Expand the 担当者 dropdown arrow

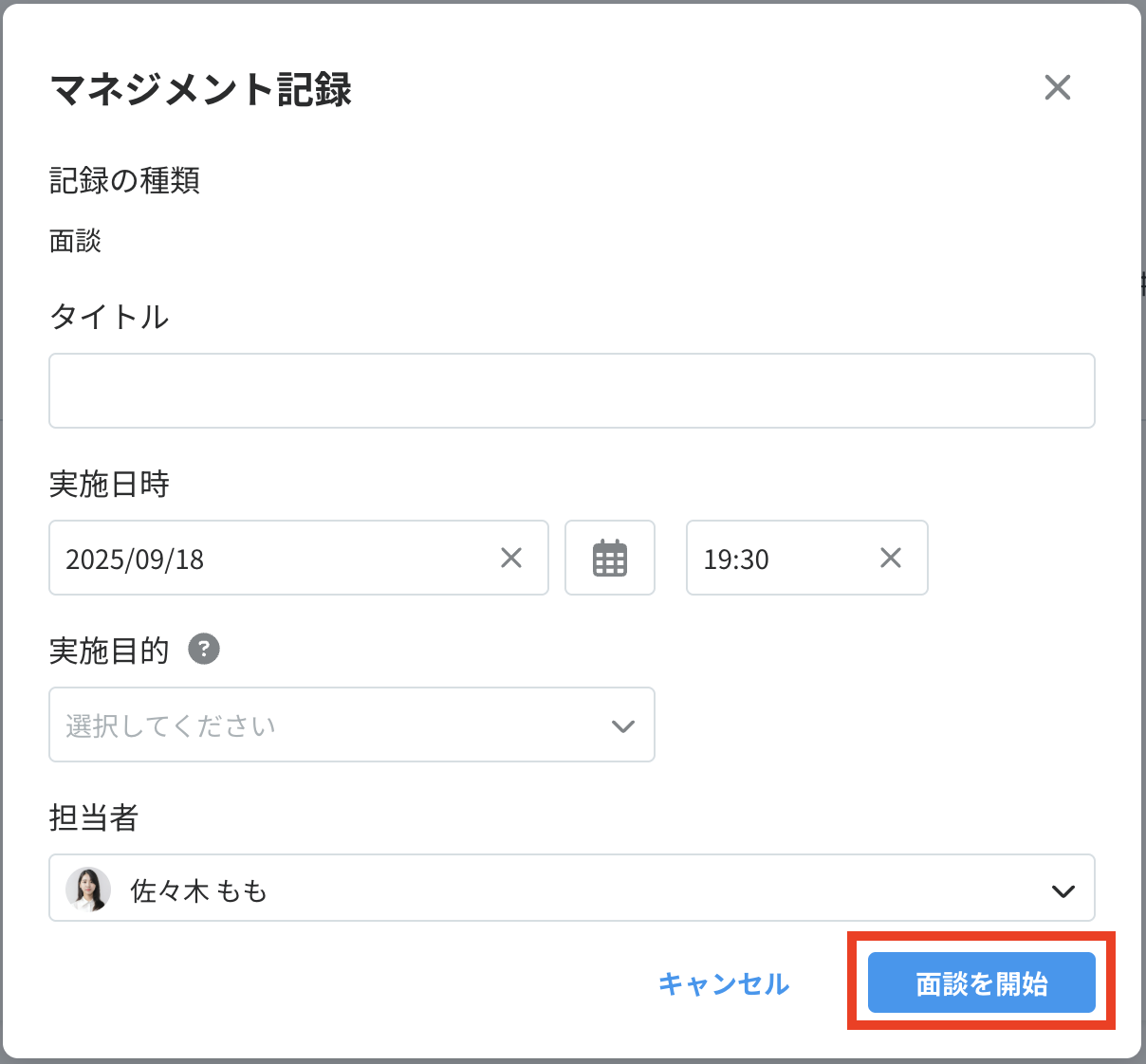click(x=1063, y=890)
